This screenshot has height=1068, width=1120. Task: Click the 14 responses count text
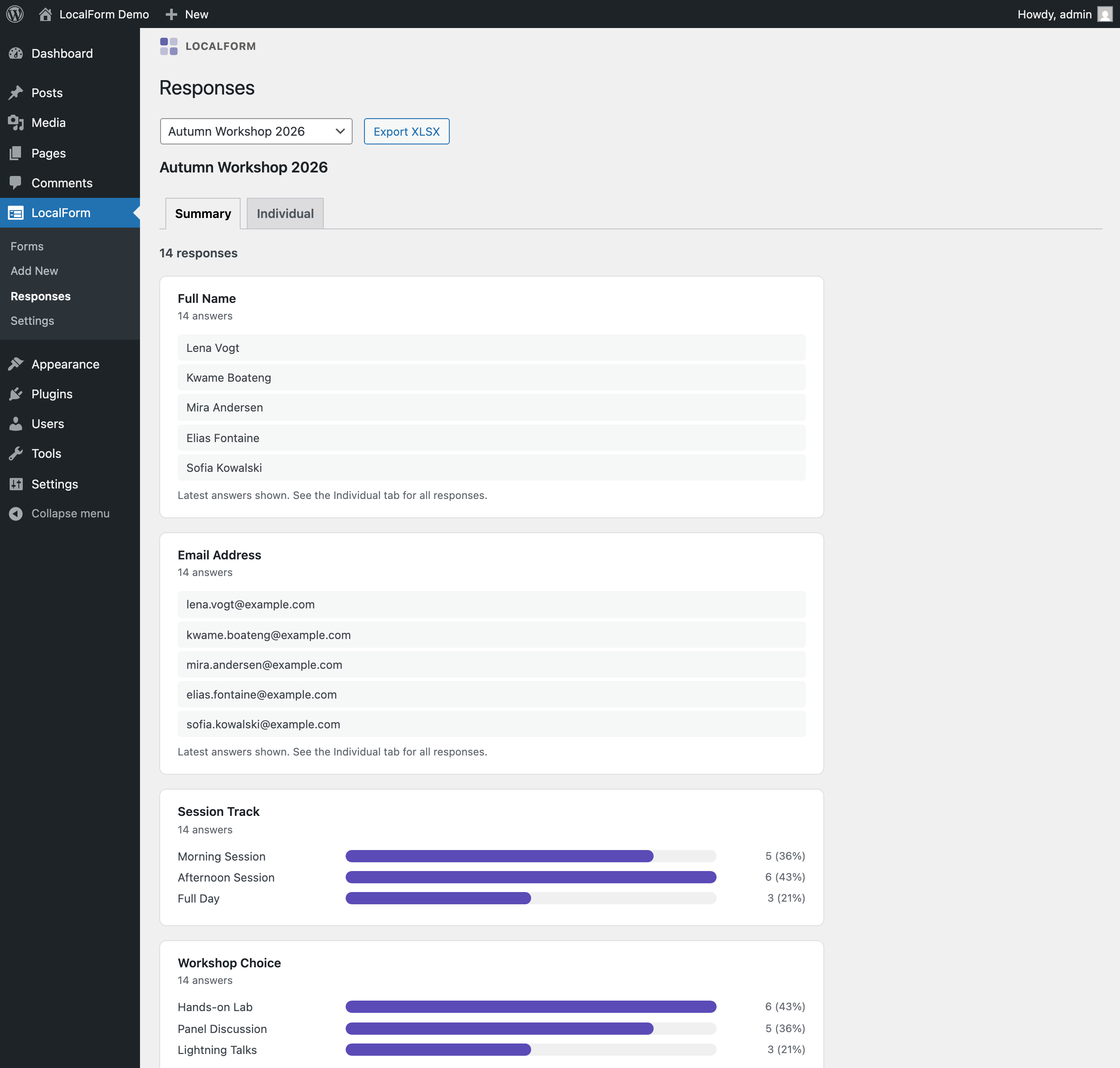click(199, 253)
